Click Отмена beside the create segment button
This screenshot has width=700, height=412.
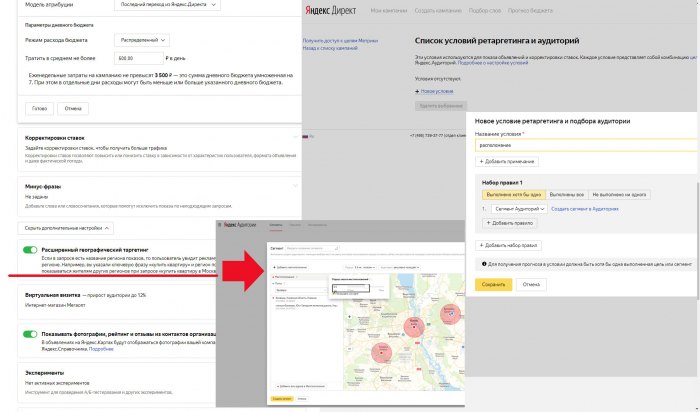302,399
